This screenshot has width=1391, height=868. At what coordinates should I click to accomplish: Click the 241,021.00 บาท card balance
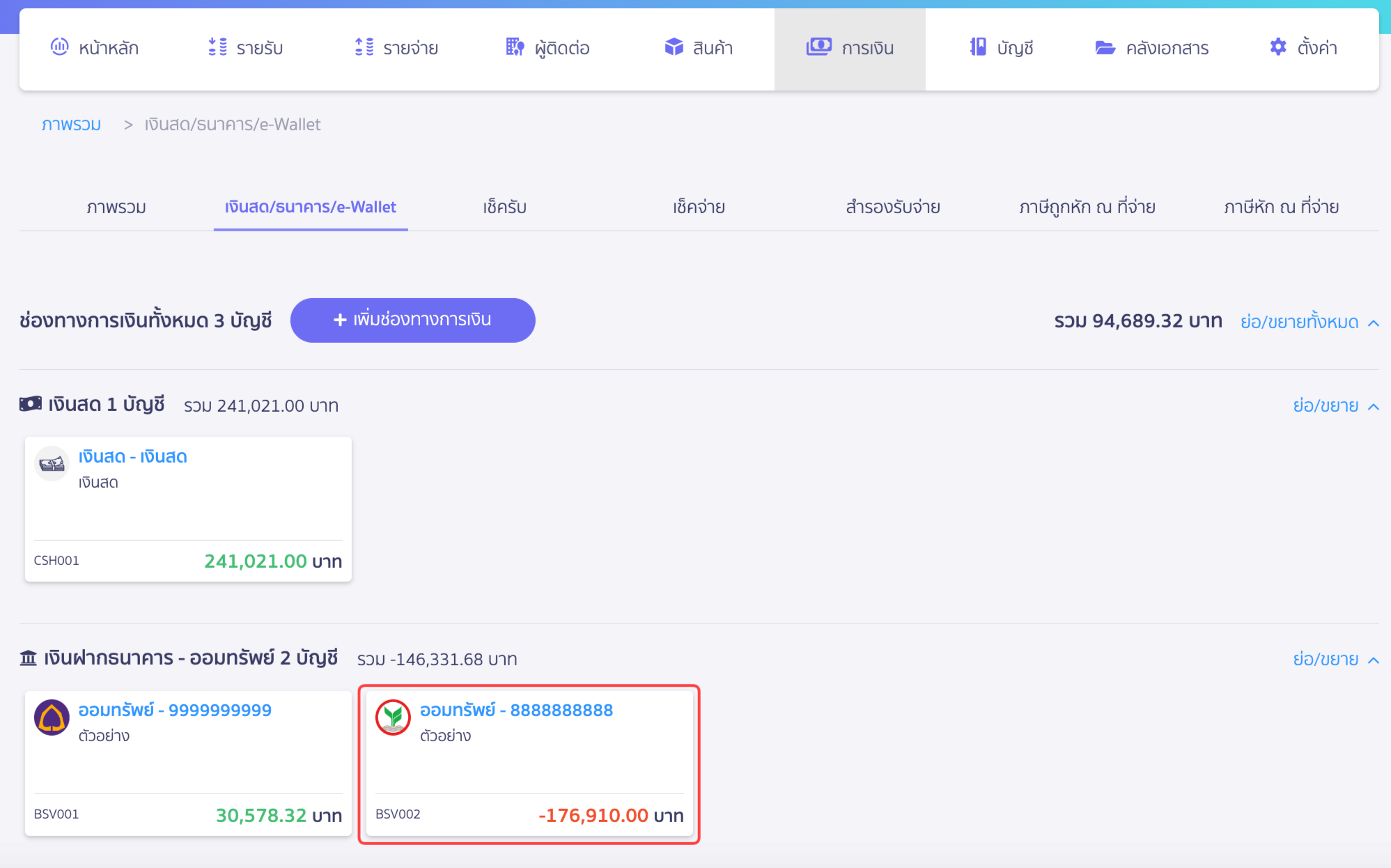tap(273, 561)
